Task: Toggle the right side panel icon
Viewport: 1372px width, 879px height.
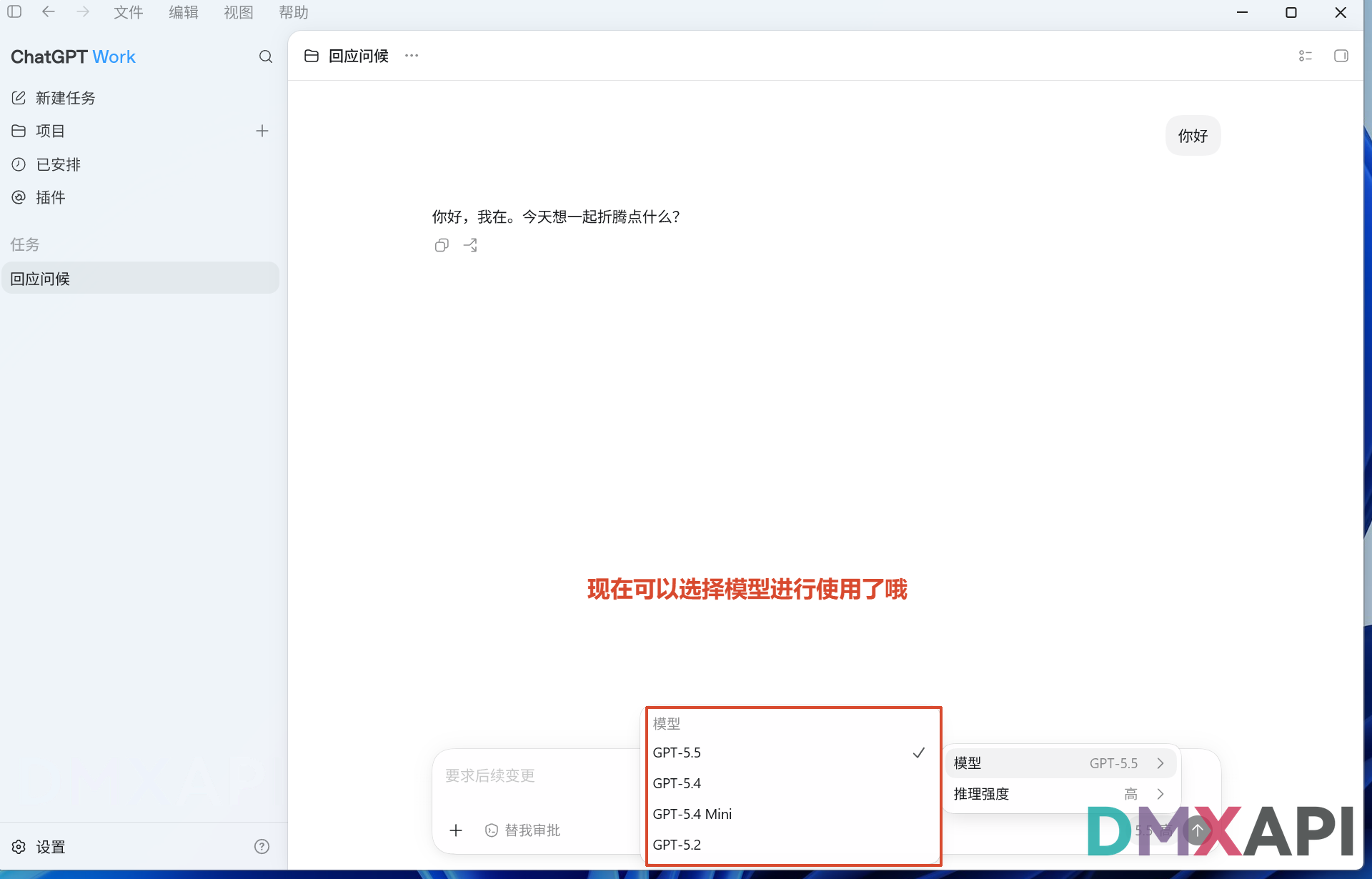Action: tap(1341, 56)
